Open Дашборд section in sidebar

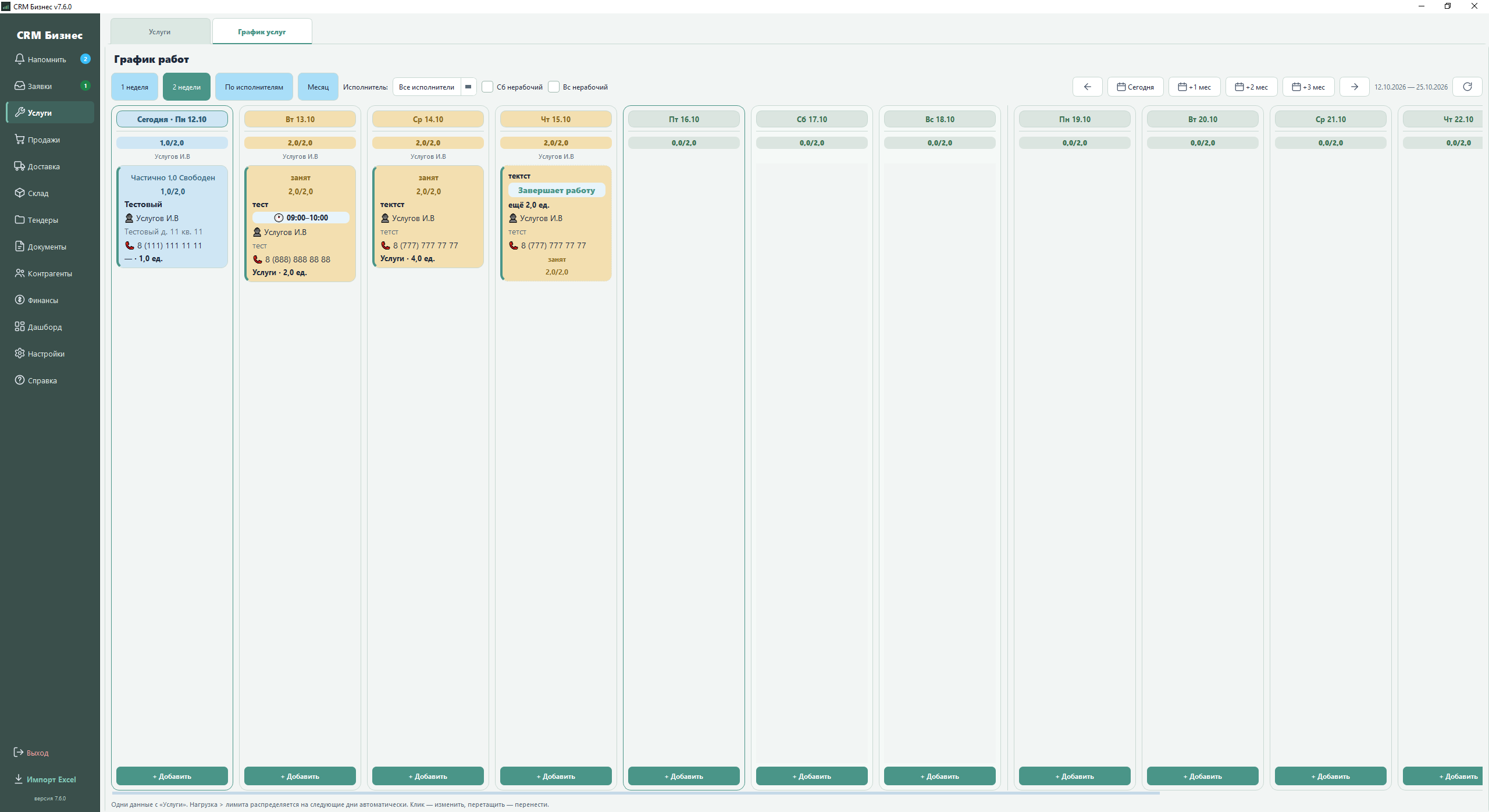(50, 327)
